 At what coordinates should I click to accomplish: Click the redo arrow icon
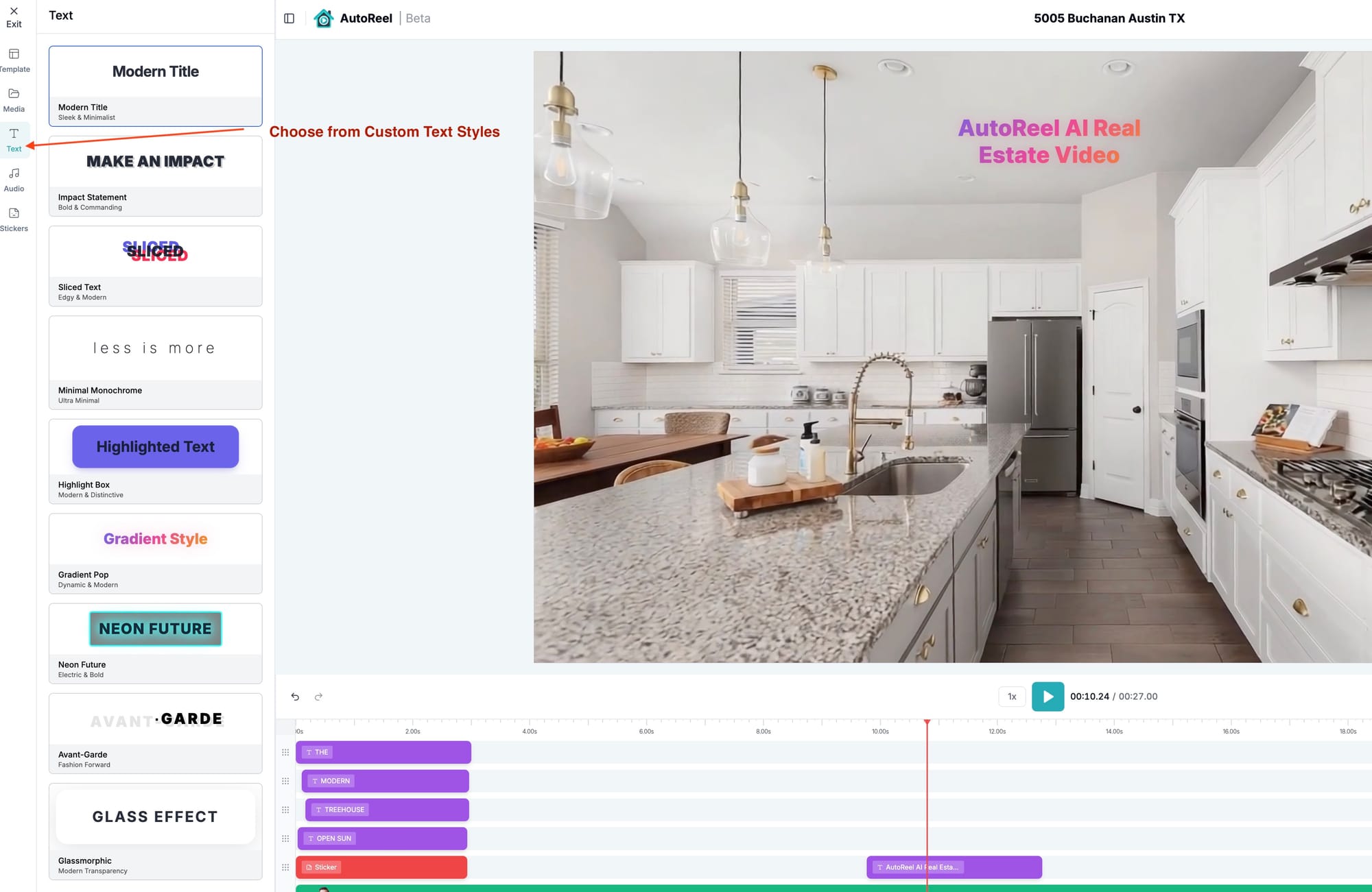(x=318, y=697)
